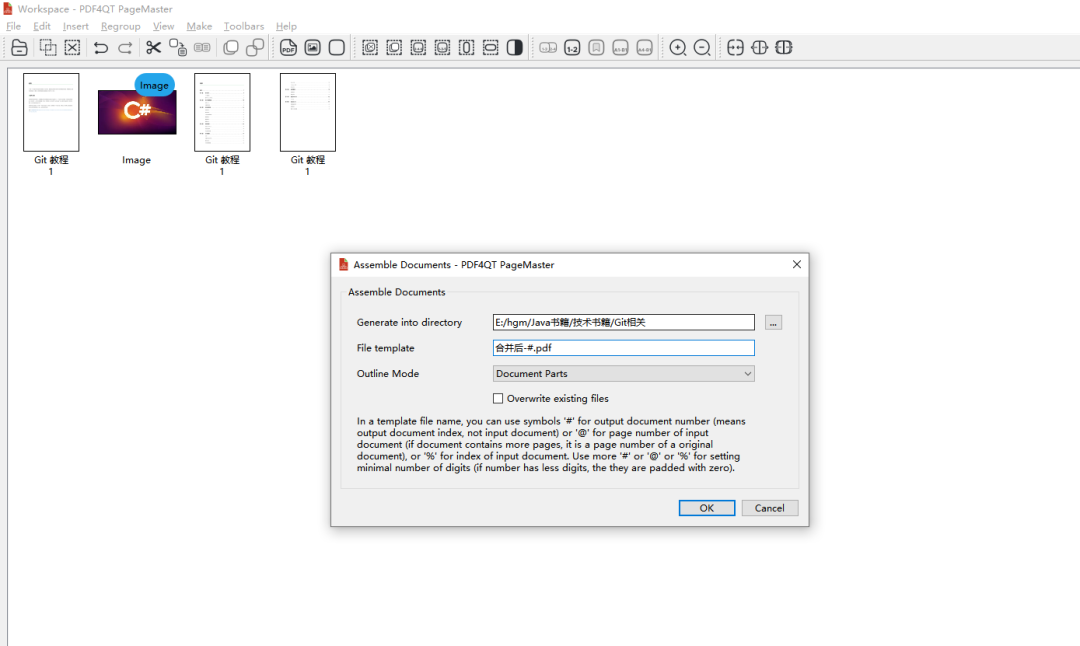Browse for output directory with ... button

773,322
